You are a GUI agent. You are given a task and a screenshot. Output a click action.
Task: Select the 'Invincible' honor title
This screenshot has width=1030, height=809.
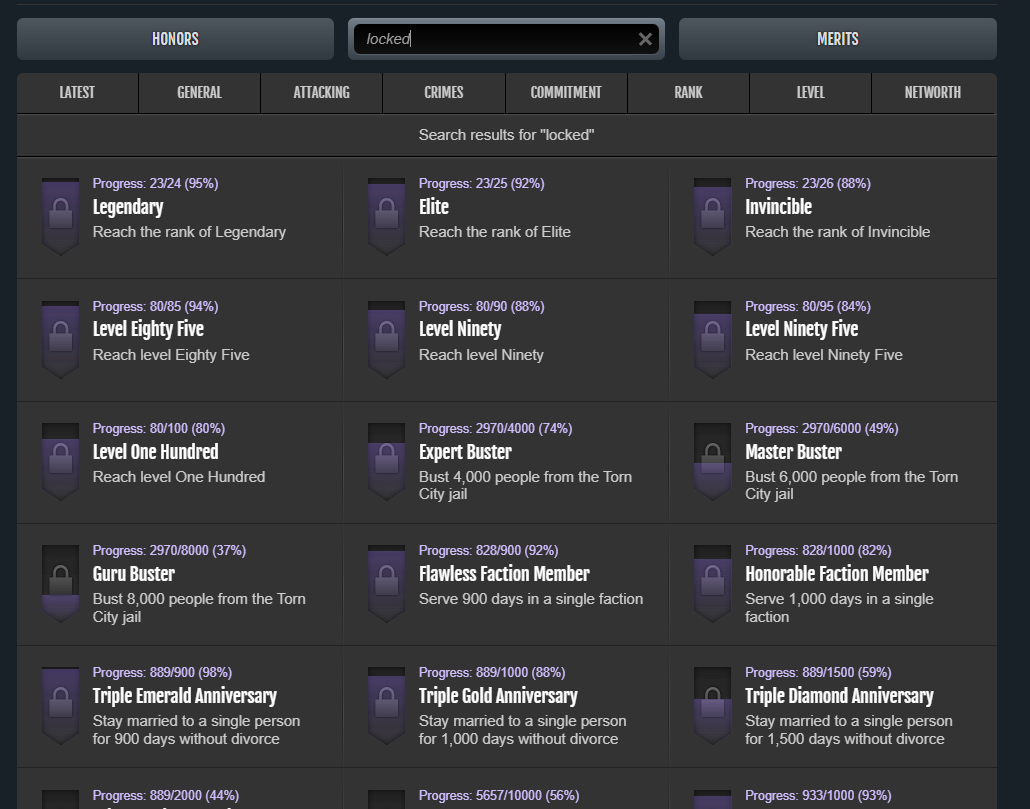pos(778,207)
